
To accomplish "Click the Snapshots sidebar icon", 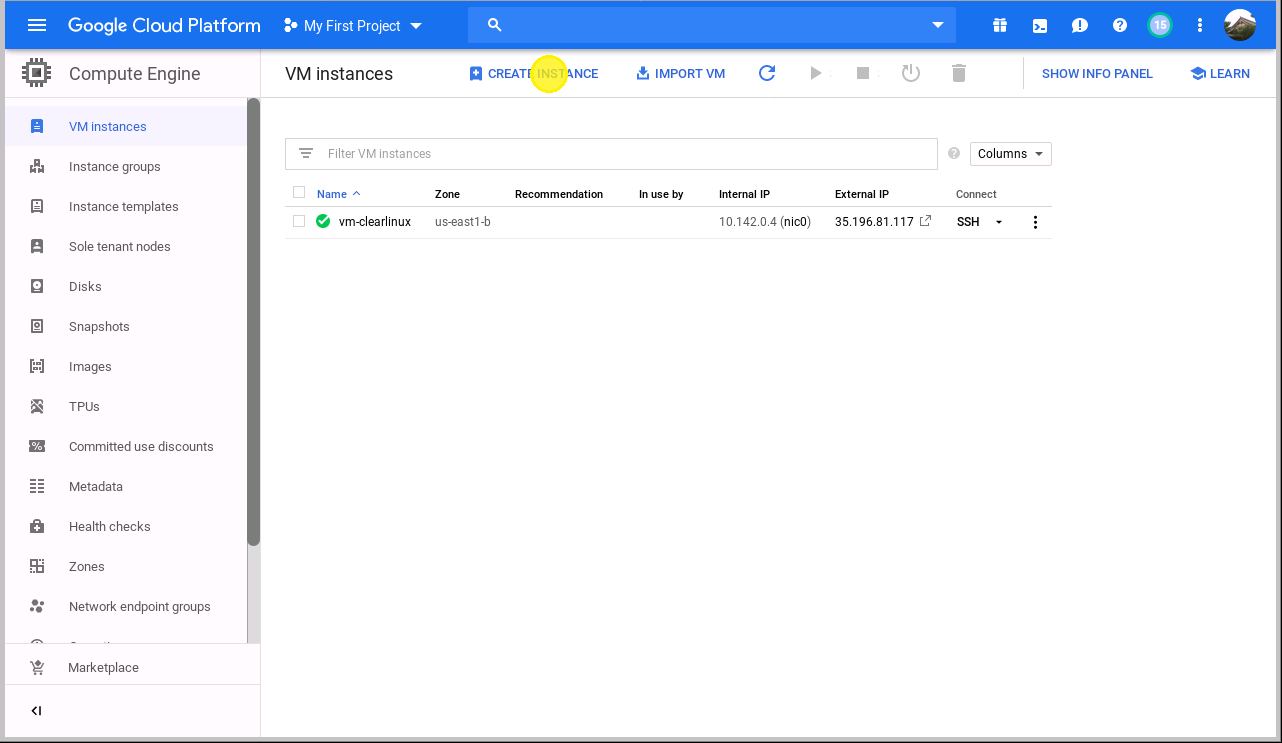I will [x=37, y=326].
